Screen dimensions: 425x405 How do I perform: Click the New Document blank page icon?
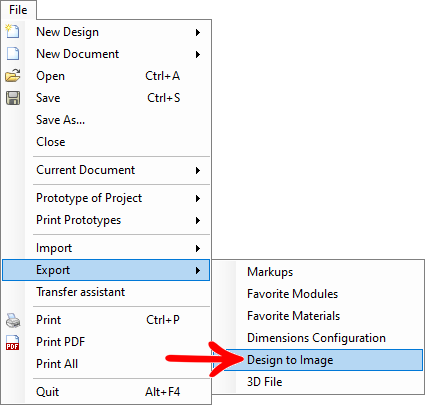tap(13, 54)
